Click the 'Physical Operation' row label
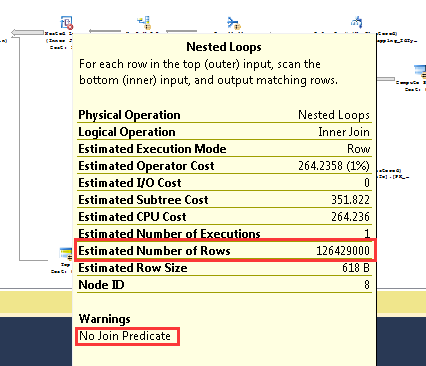Viewport: 426px width, 366px height. (x=129, y=115)
